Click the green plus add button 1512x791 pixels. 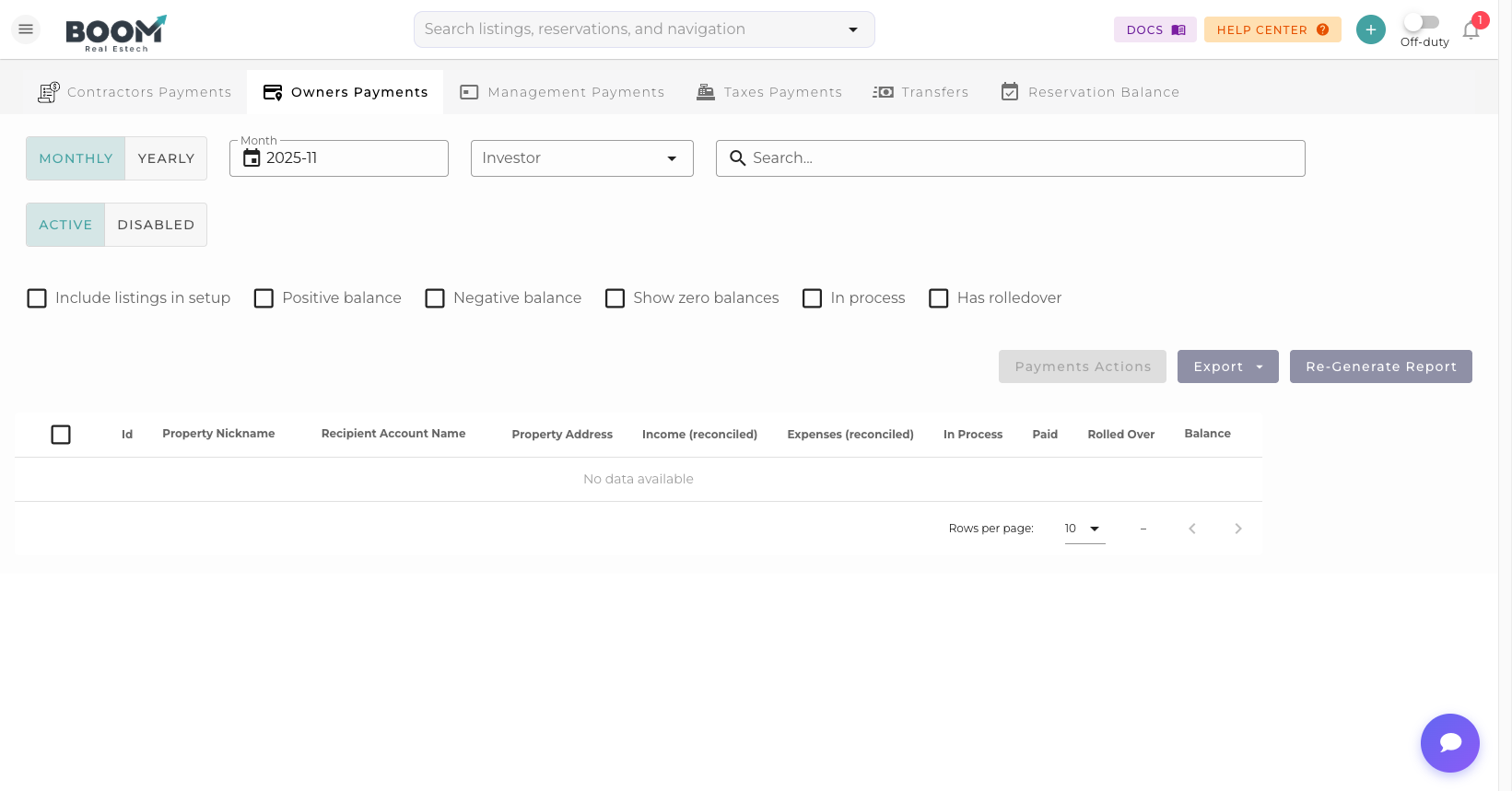[1371, 29]
